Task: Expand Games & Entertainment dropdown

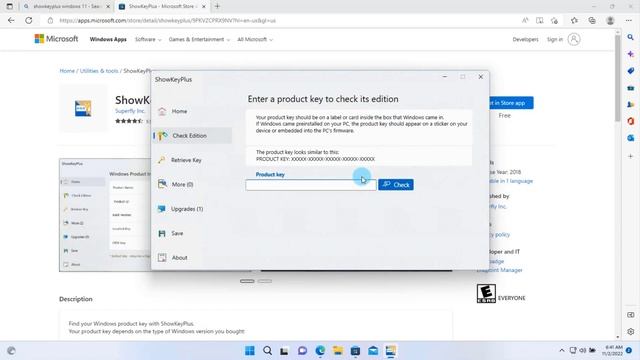Action: click(199, 40)
